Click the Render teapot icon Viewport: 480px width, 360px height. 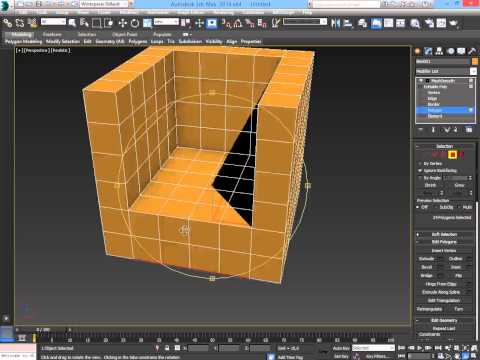454,23
